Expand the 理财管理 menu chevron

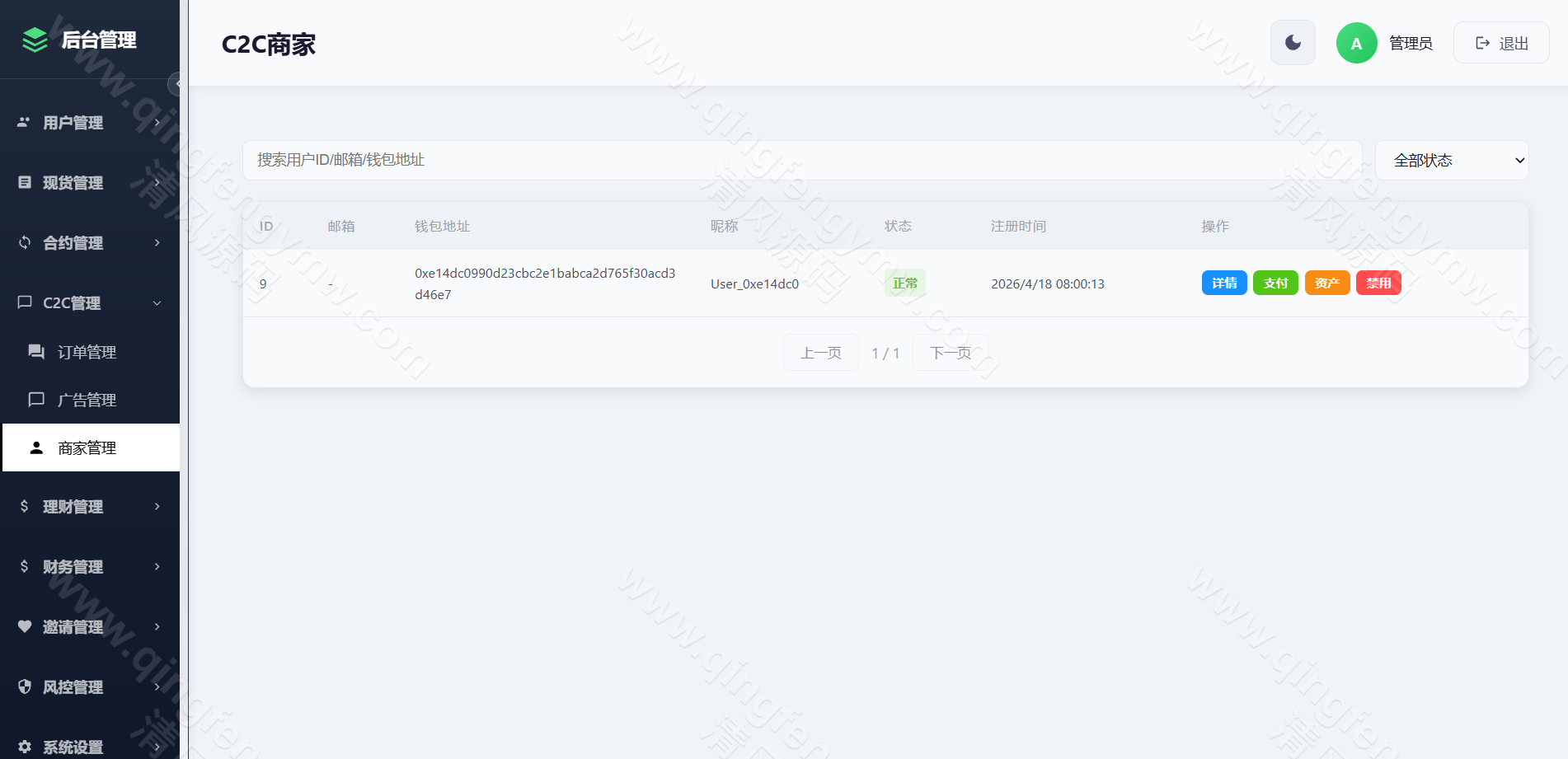[157, 506]
